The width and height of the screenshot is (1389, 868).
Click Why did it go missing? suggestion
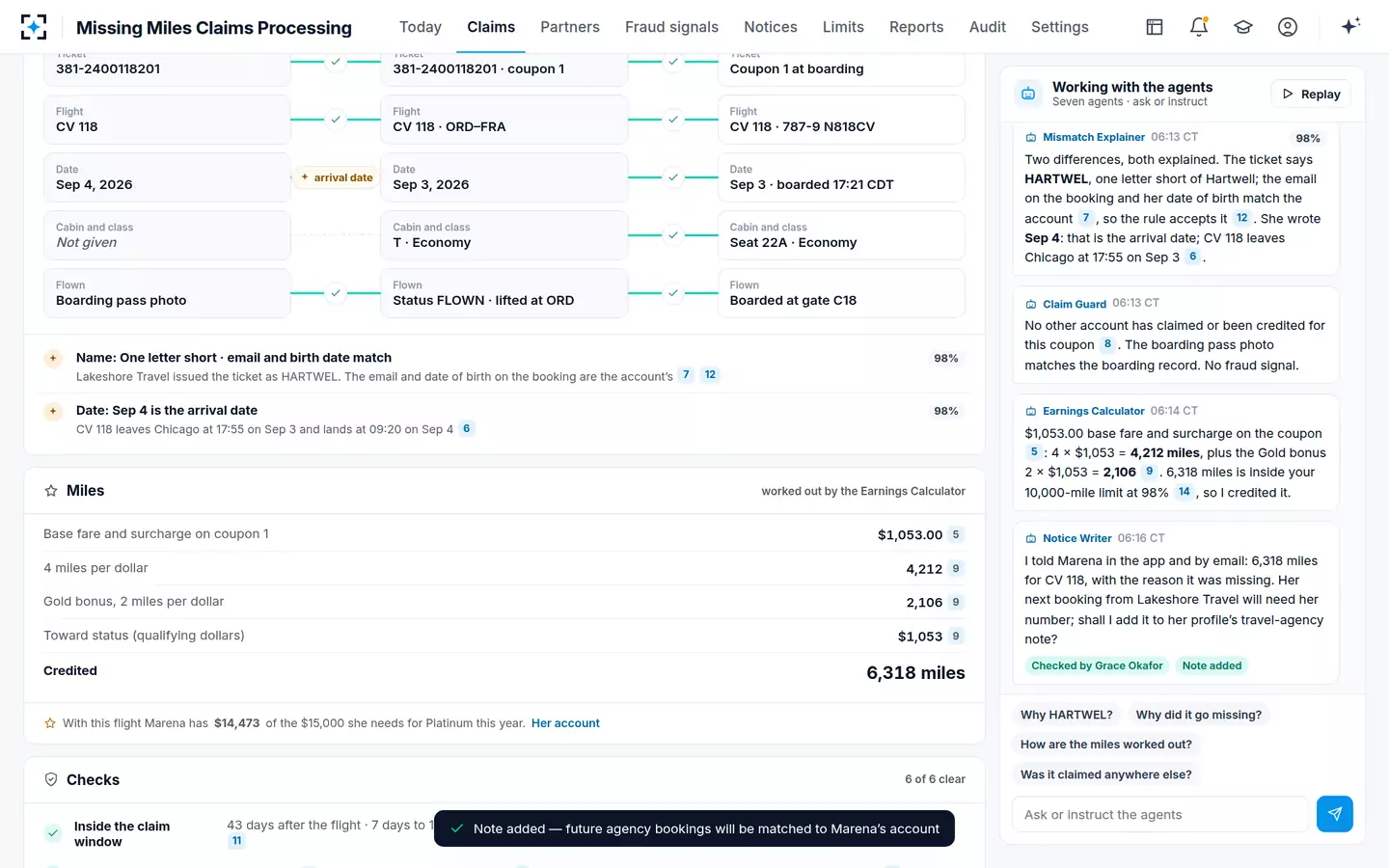tap(1199, 715)
